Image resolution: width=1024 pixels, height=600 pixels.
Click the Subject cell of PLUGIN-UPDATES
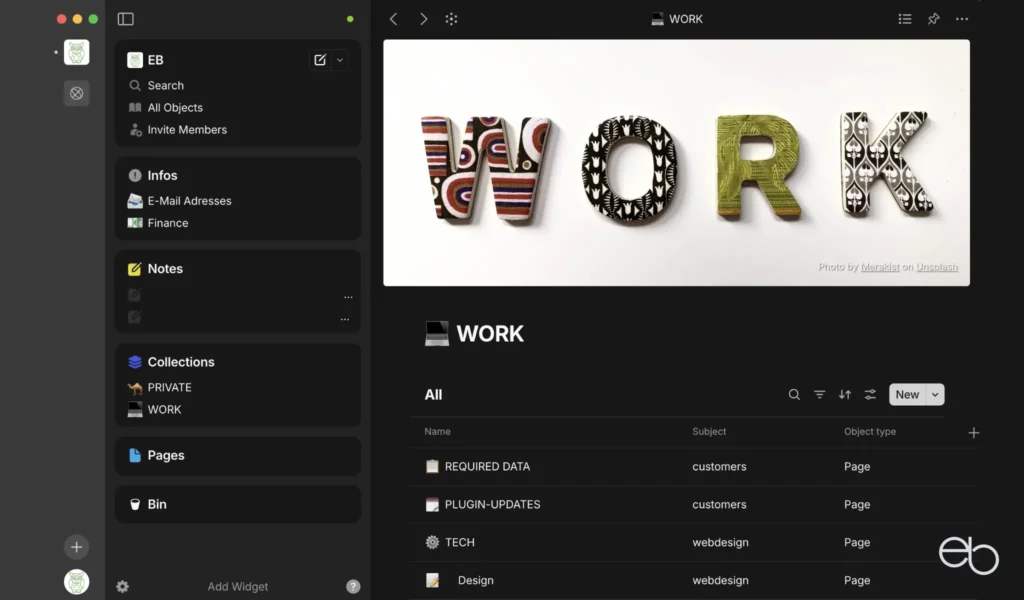[x=719, y=505]
